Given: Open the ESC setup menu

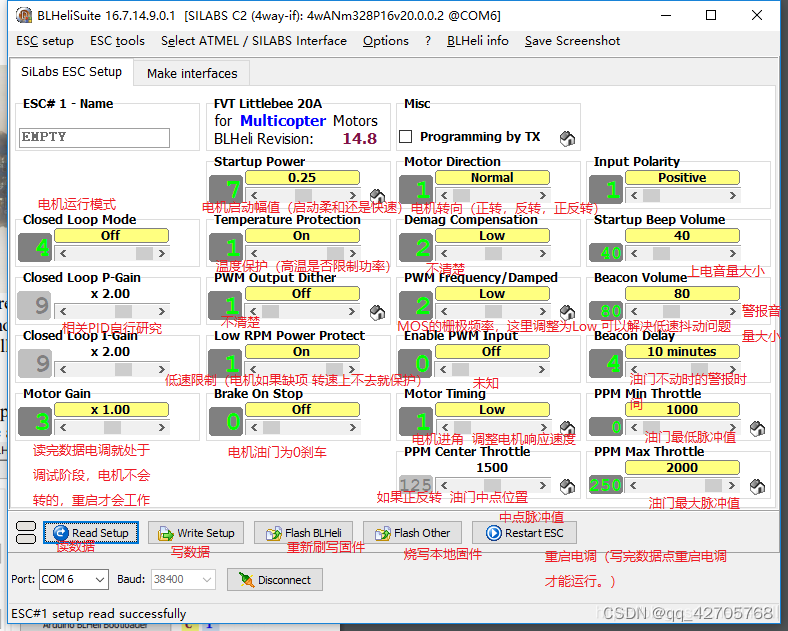Looking at the screenshot, I should pos(45,41).
